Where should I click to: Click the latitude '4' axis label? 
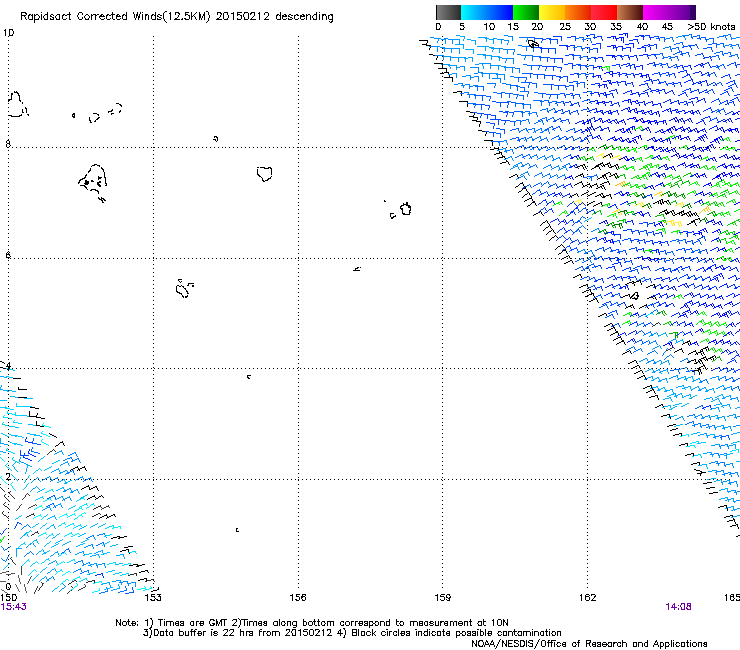tap(8, 365)
